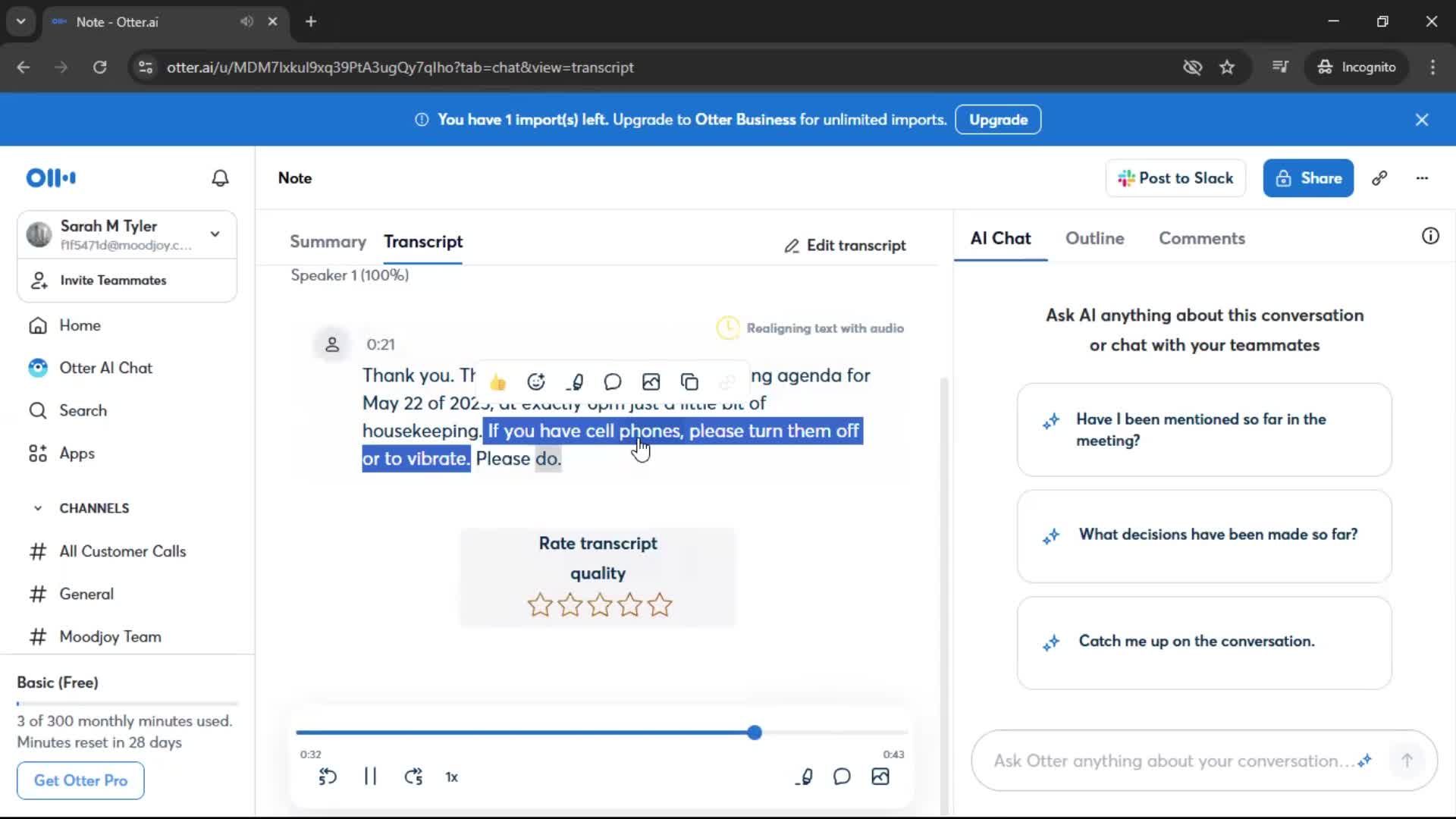Collapse the CHANNELS section
Image resolution: width=1456 pixels, height=819 pixels.
click(38, 508)
